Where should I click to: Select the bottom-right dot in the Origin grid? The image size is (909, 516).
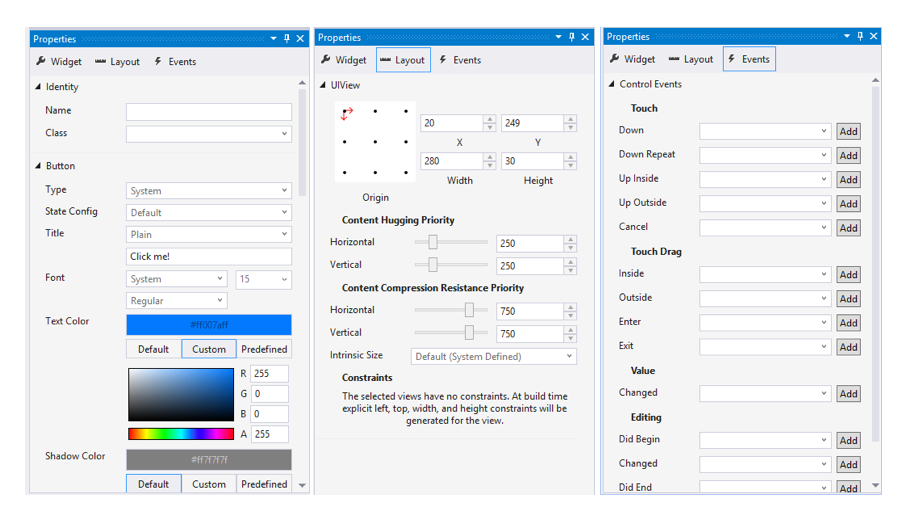pos(405,172)
